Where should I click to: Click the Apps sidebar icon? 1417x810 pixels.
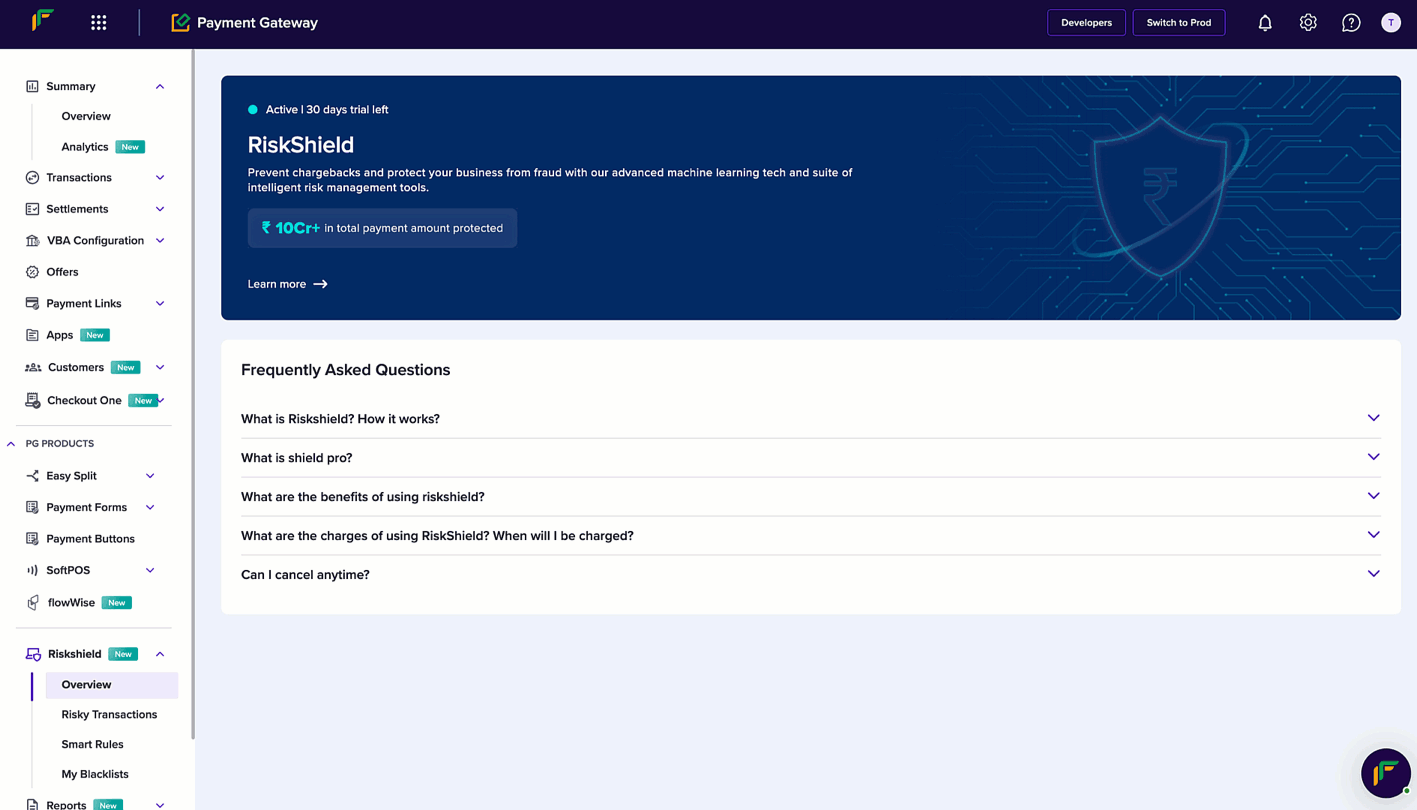click(x=32, y=335)
